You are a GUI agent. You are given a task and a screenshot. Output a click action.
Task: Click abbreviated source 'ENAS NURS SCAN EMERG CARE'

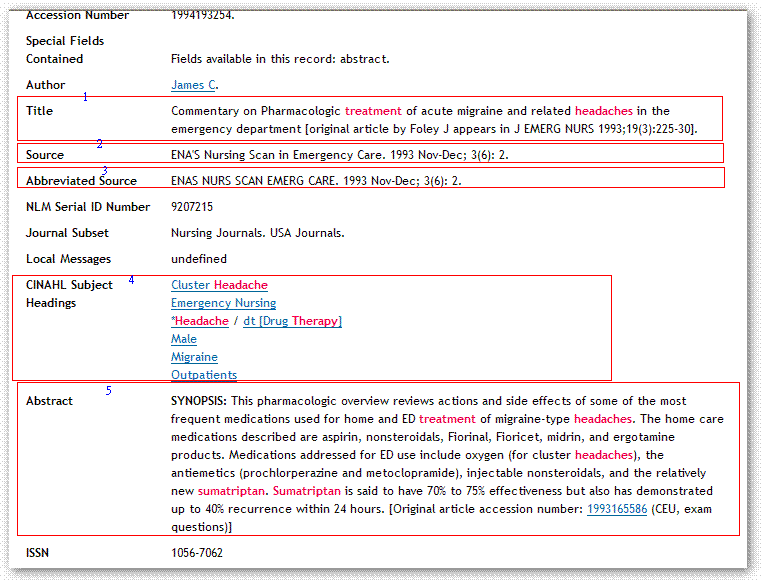(253, 181)
